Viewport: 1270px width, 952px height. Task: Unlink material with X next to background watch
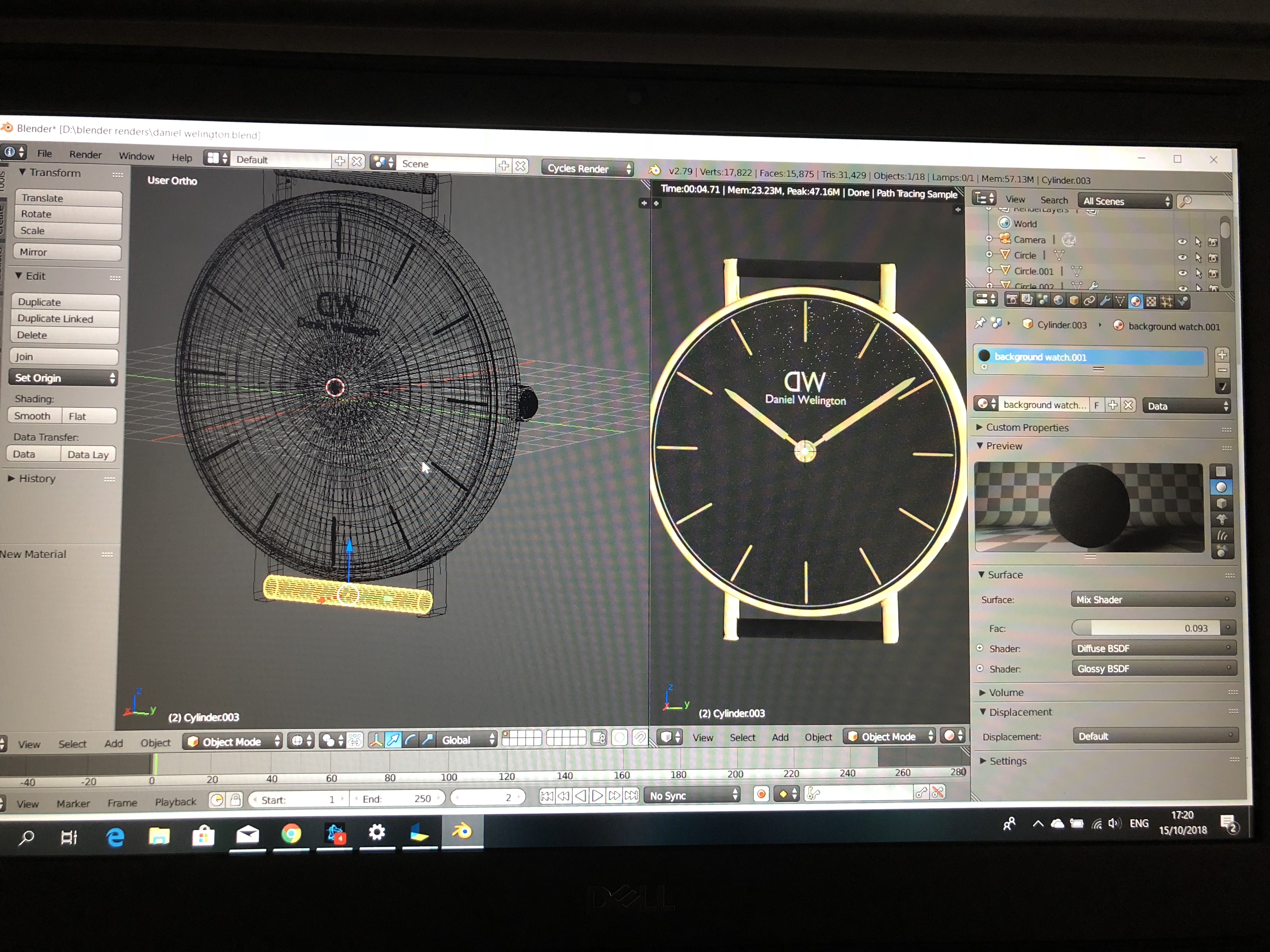coord(1128,405)
